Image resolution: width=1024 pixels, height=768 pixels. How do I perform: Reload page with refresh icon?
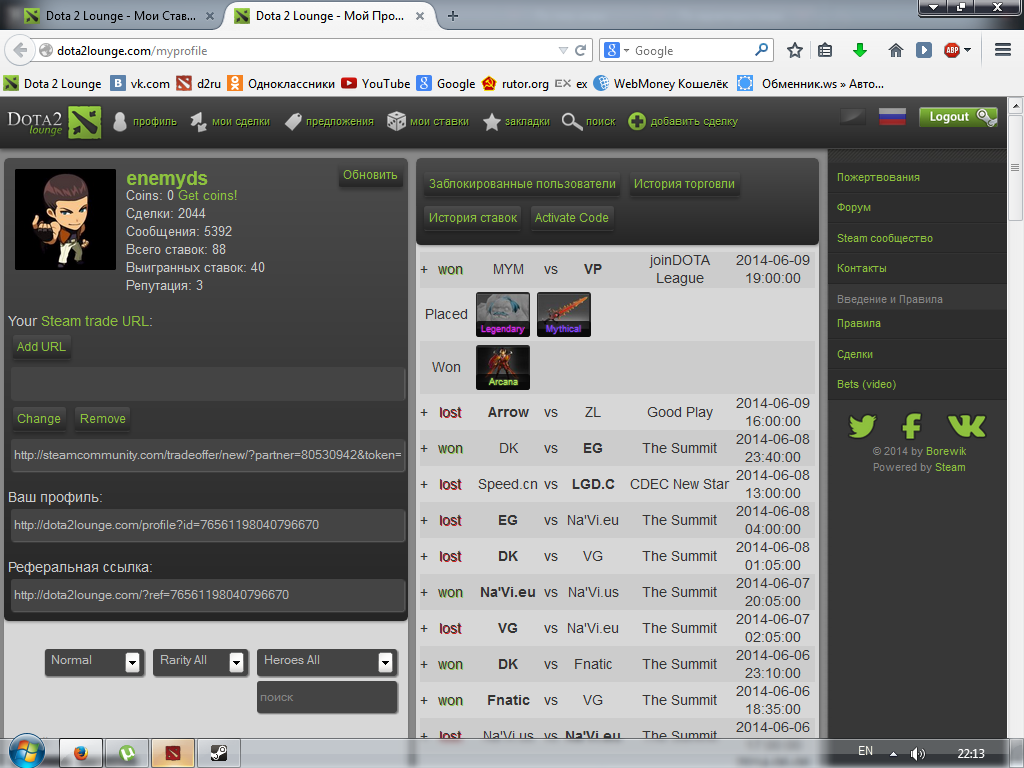tap(580, 50)
